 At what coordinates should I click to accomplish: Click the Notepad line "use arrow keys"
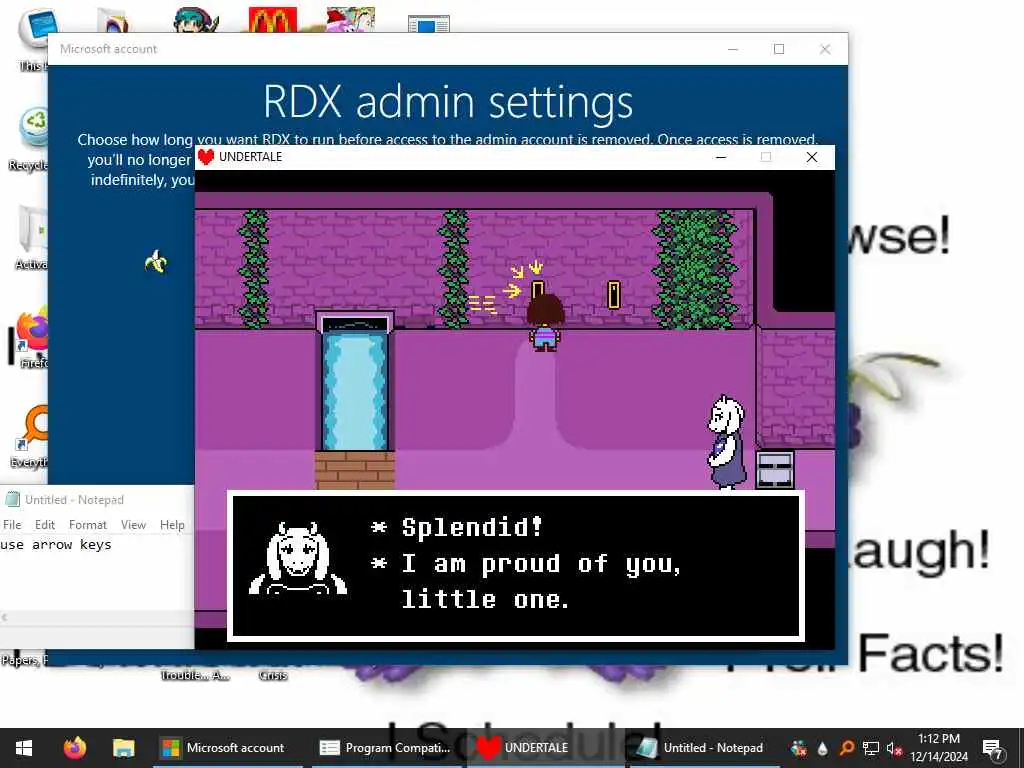pyautogui.click(x=56, y=545)
